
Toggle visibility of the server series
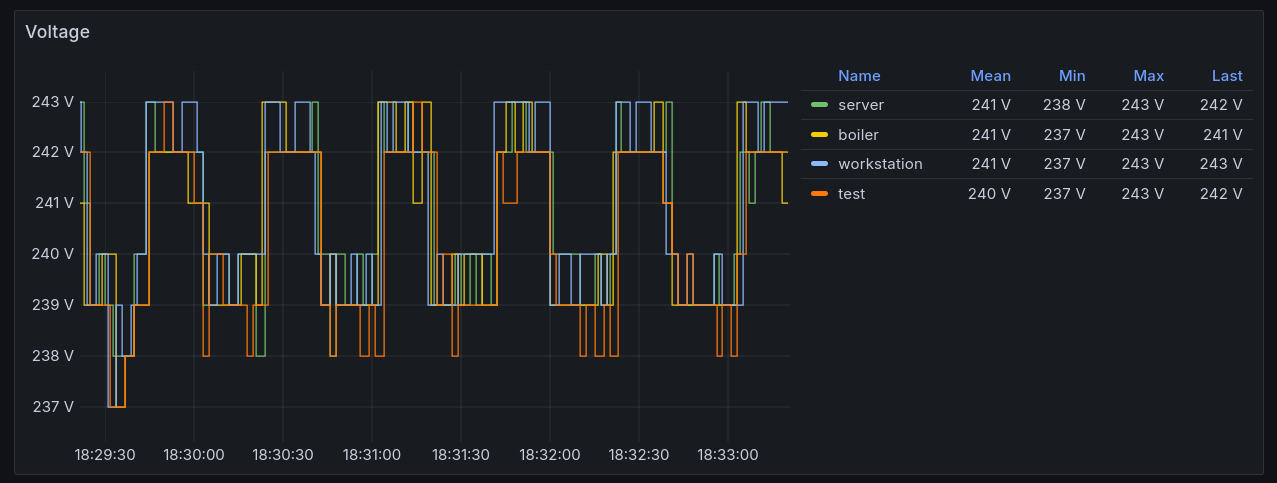[860, 105]
